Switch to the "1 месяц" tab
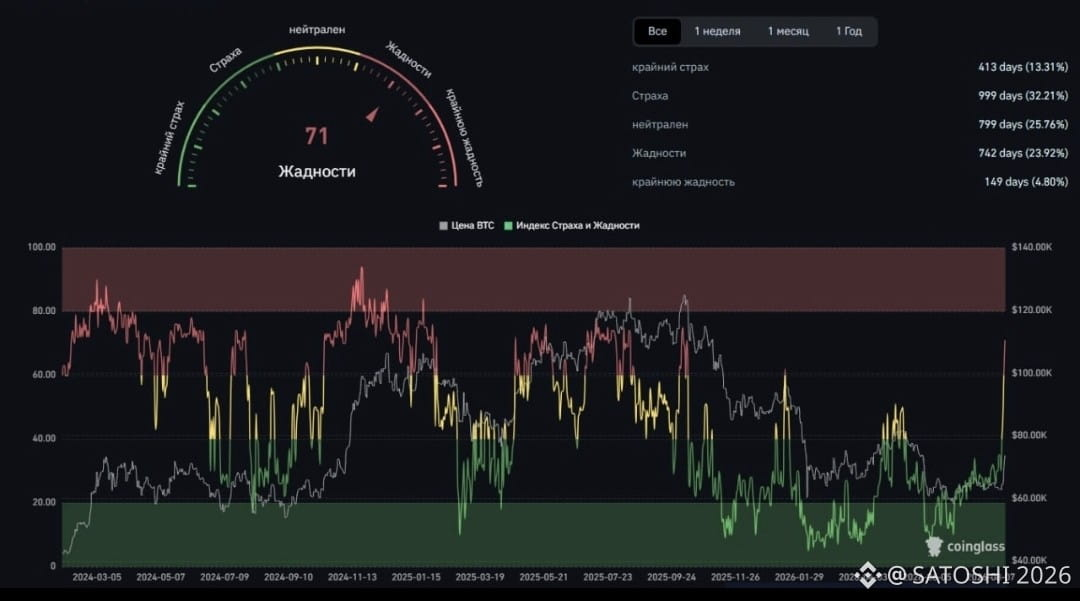Viewport: 1080px width, 601px height. coord(788,32)
